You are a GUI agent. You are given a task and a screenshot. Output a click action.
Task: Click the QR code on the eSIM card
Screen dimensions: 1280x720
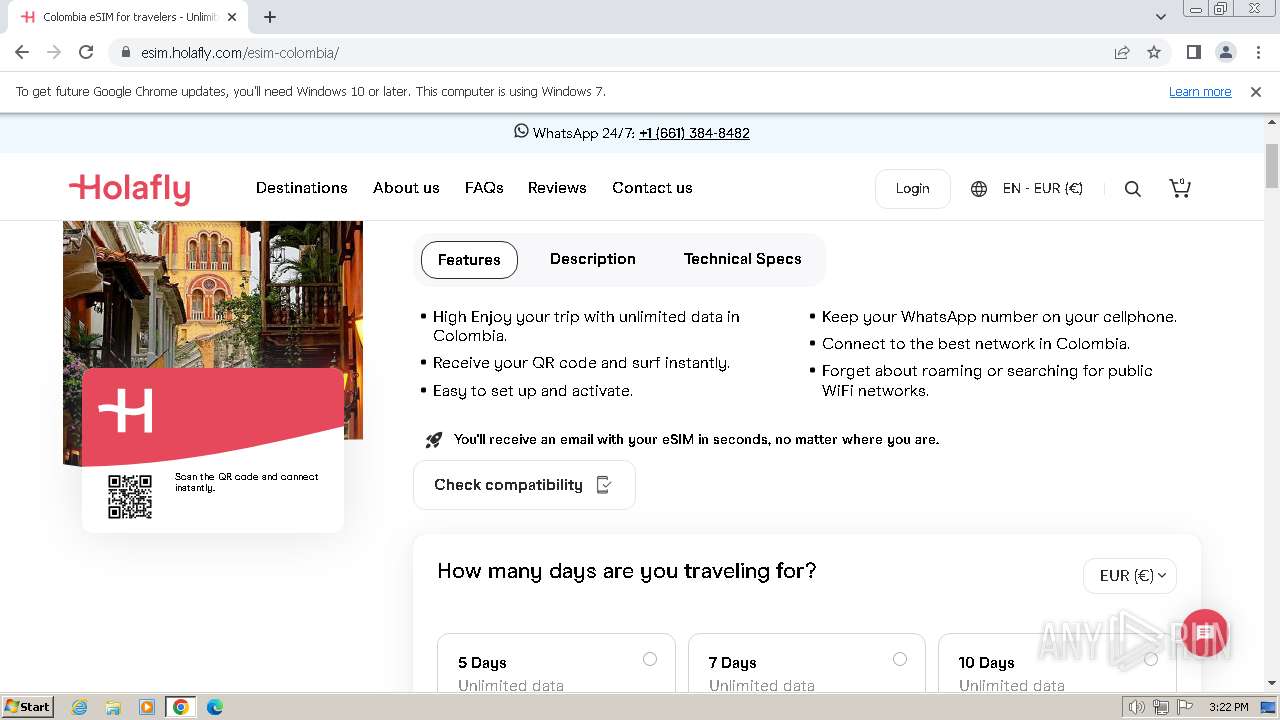pos(130,497)
